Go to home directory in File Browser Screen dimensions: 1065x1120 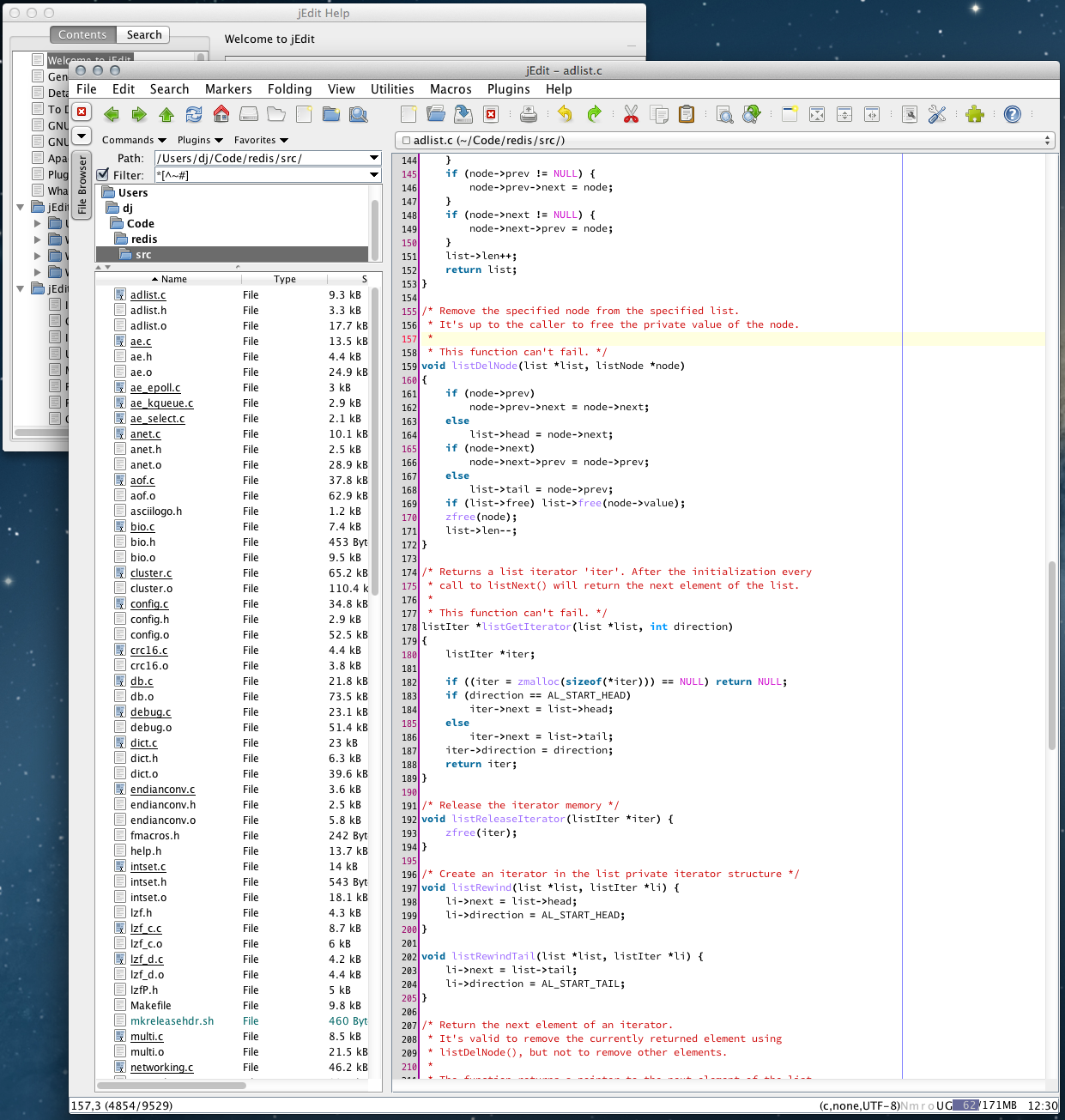pyautogui.click(x=221, y=114)
